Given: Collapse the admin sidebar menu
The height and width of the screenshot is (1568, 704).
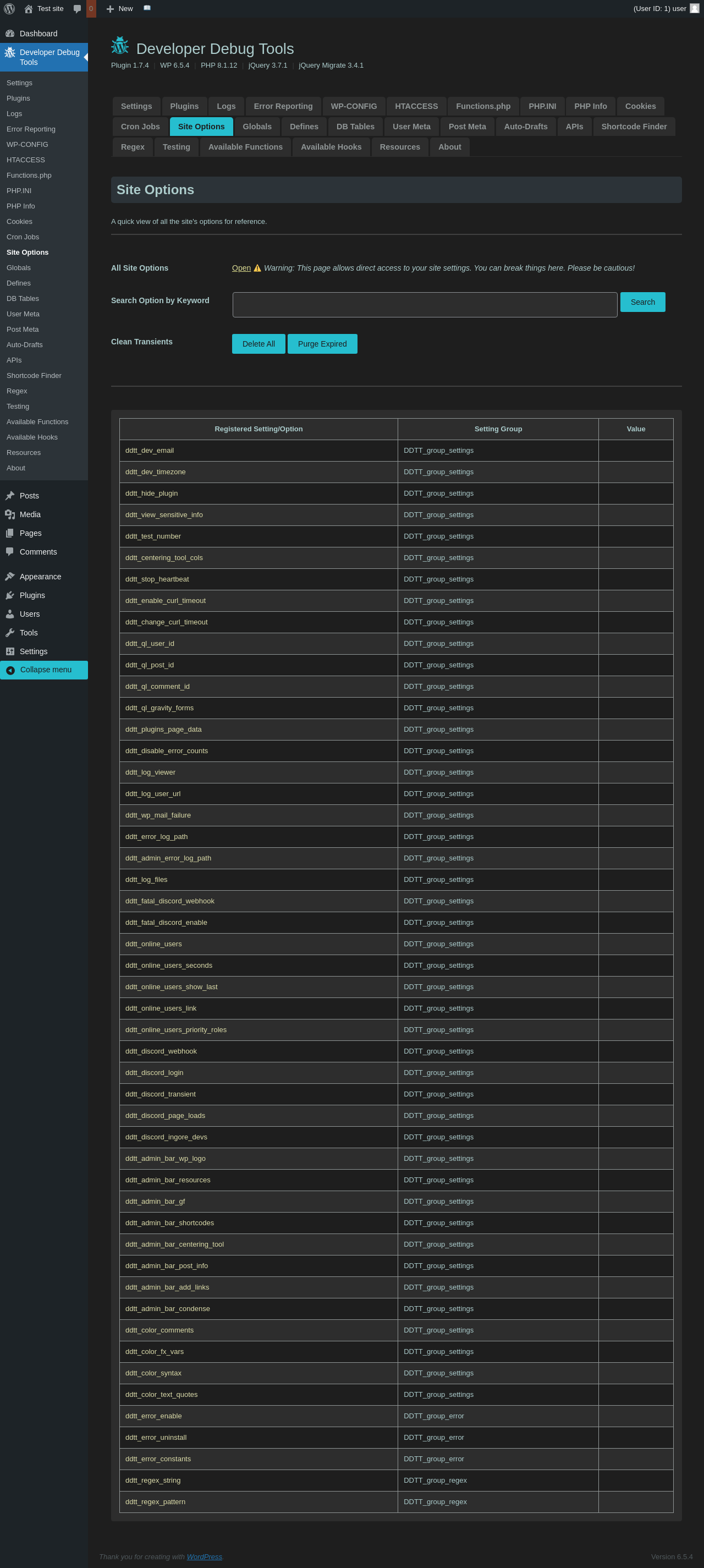Looking at the screenshot, I should coord(44,670).
